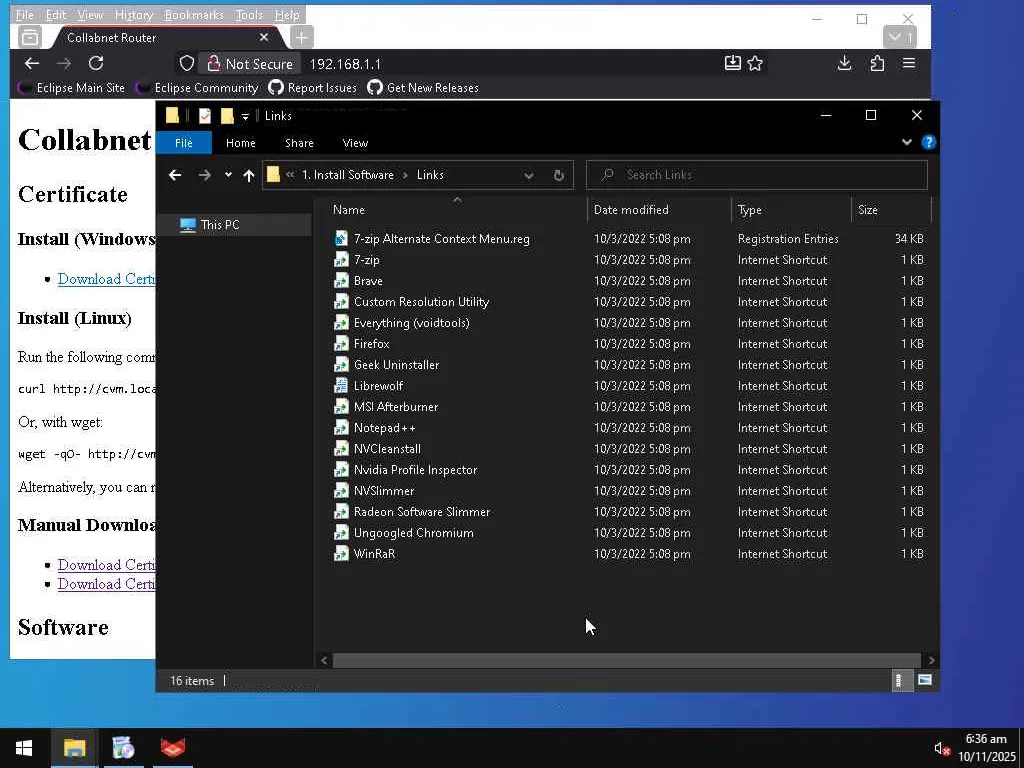Click the breadcrumb double chevron before Install Software
This screenshot has height=768, width=1024.
pyautogui.click(x=290, y=175)
